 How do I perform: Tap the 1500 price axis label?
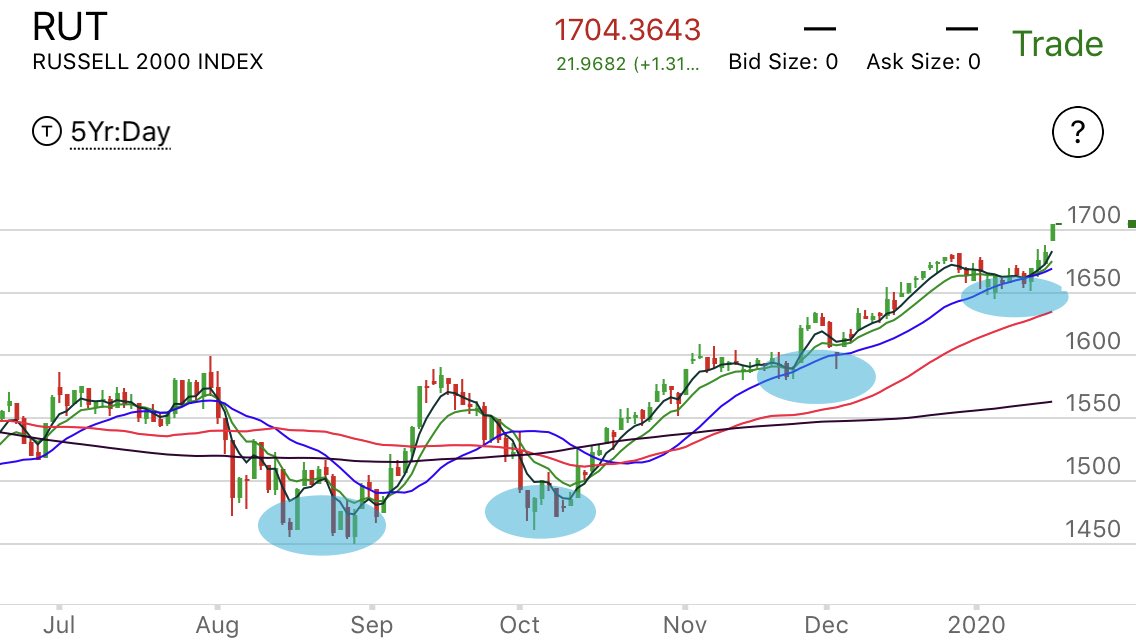pos(1093,466)
